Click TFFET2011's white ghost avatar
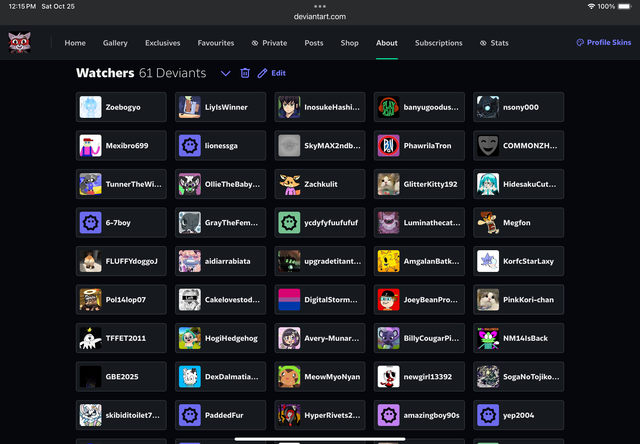This screenshot has height=444, width=640. [x=90, y=338]
